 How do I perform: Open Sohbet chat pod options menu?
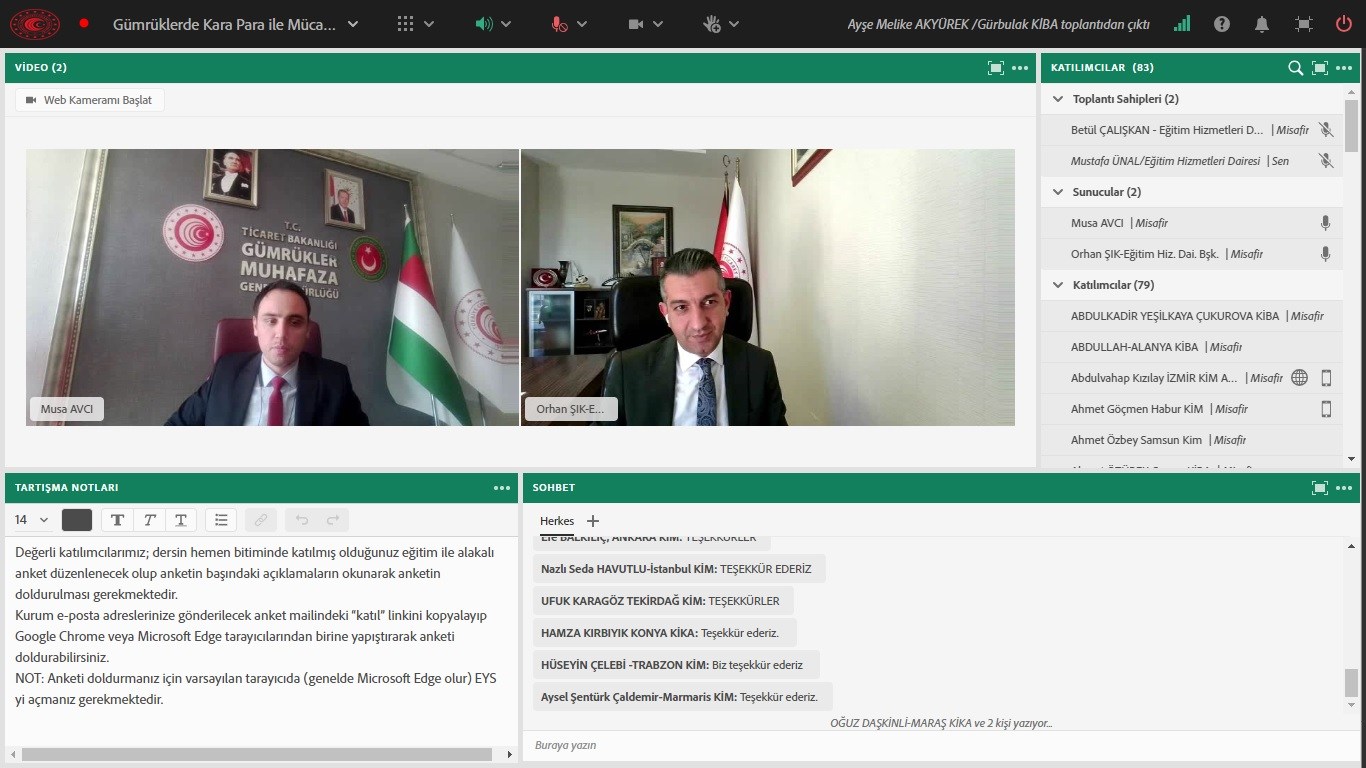(1344, 488)
